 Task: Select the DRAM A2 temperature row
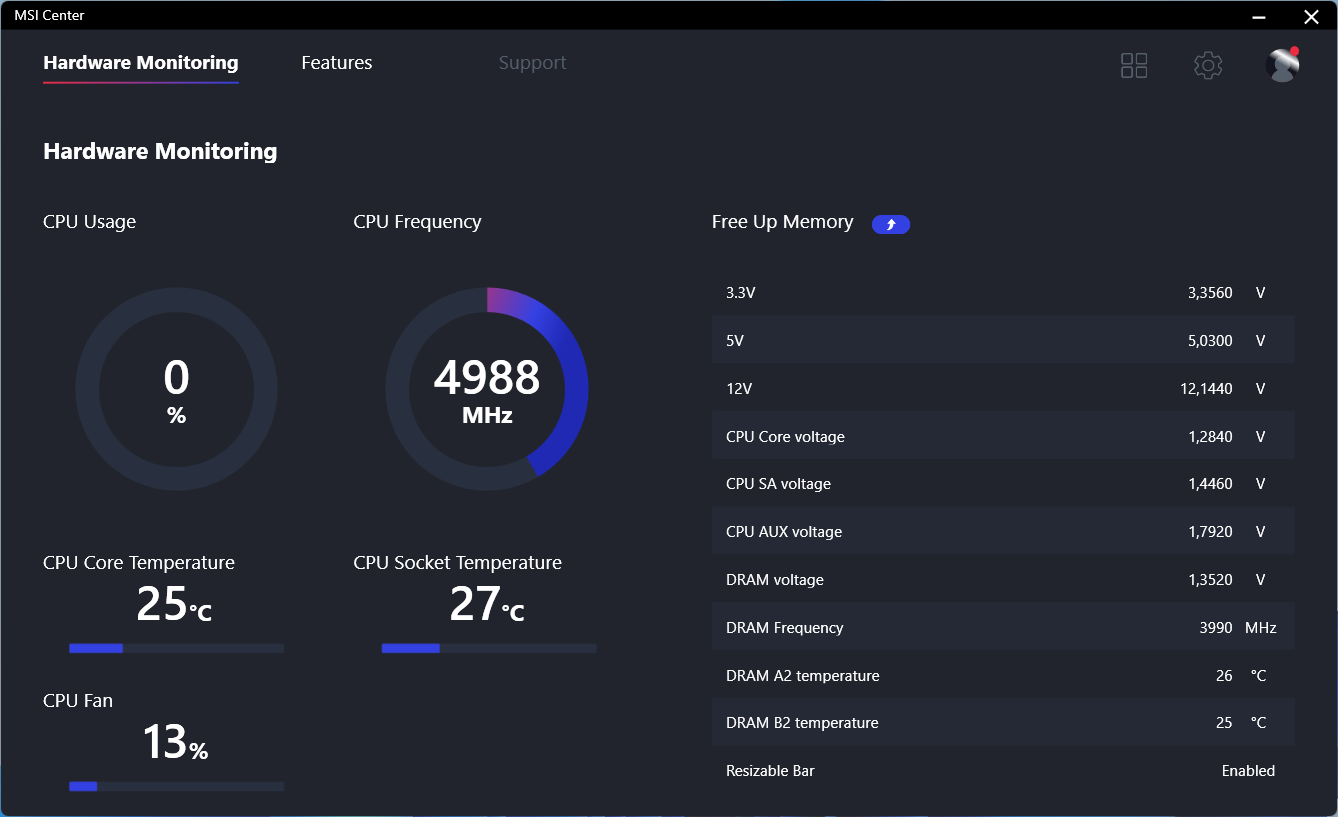1003,676
